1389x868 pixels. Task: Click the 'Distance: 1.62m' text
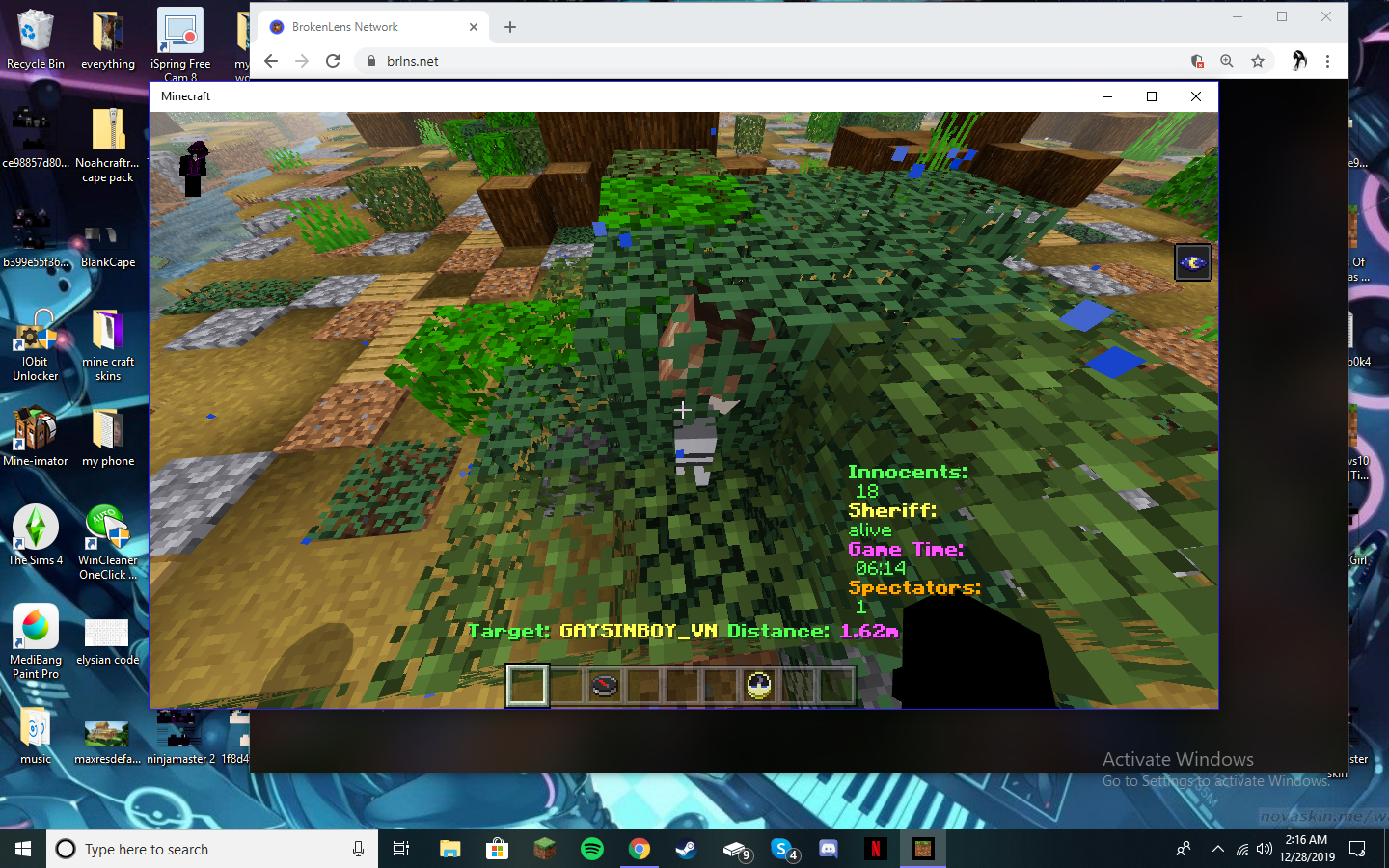[813, 631]
